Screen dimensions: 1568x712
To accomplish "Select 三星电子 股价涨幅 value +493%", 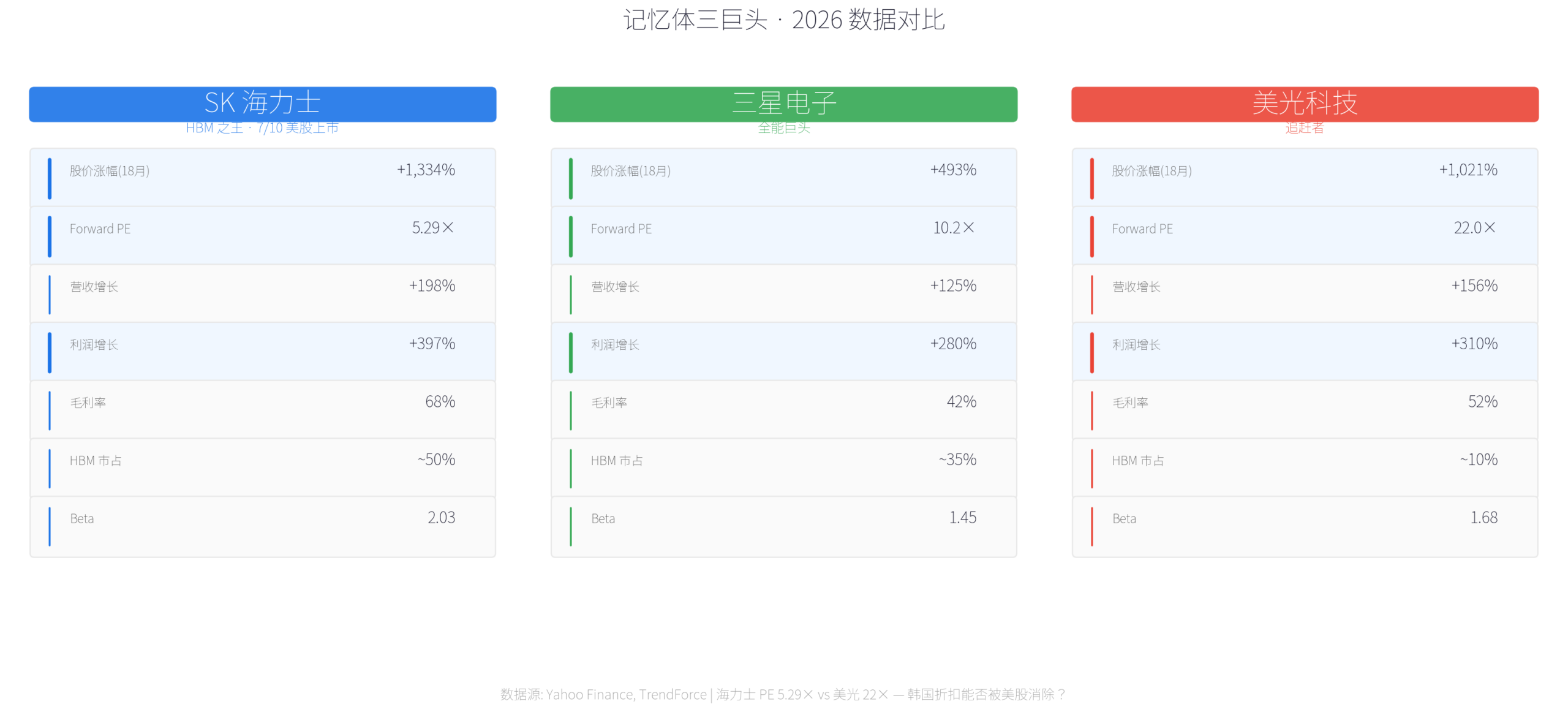I will [x=953, y=170].
